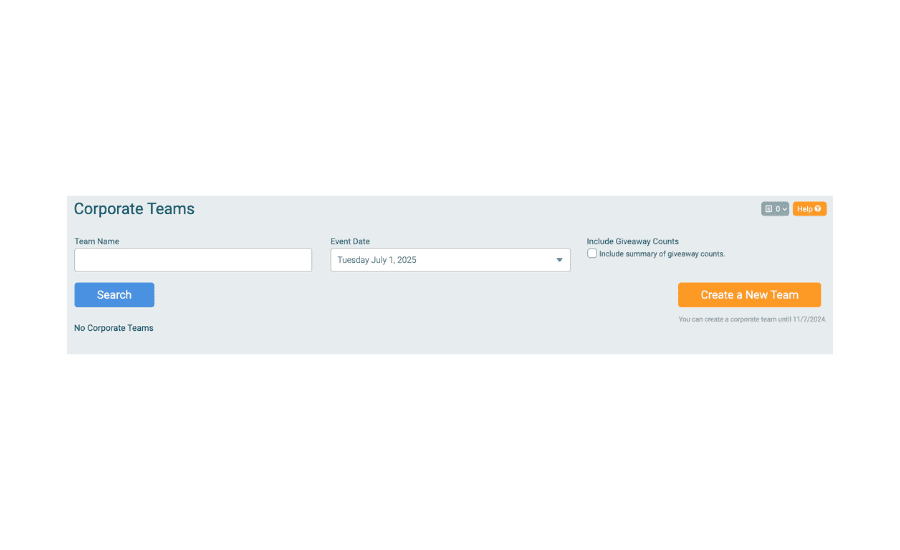The width and height of the screenshot is (900, 550).
Task: Open the gray 0 counter dropdown
Action: [775, 209]
